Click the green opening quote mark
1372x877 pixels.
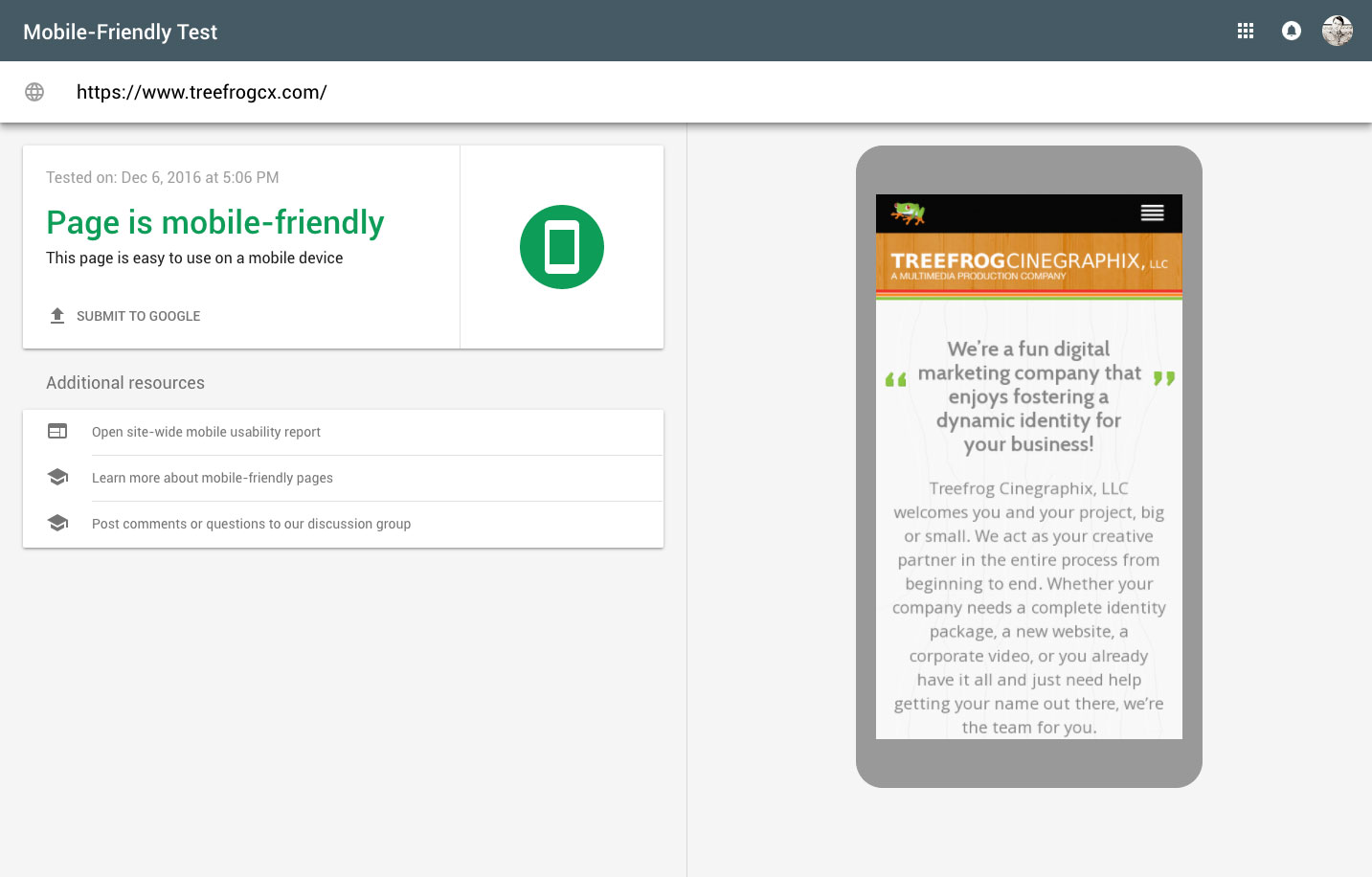[x=896, y=380]
